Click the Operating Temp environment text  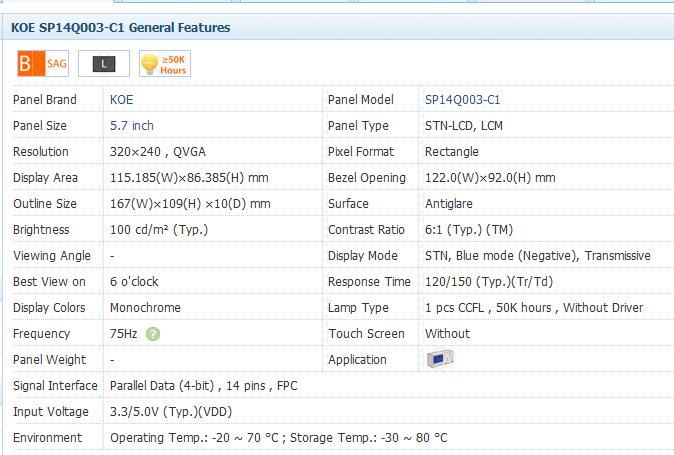[198, 438]
